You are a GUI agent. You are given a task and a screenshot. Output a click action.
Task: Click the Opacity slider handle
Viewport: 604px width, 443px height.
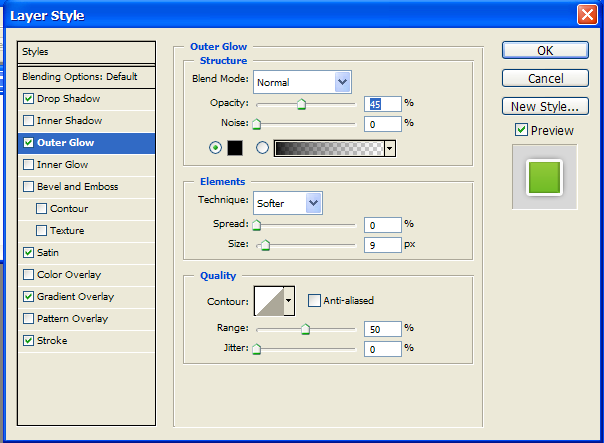click(x=301, y=104)
